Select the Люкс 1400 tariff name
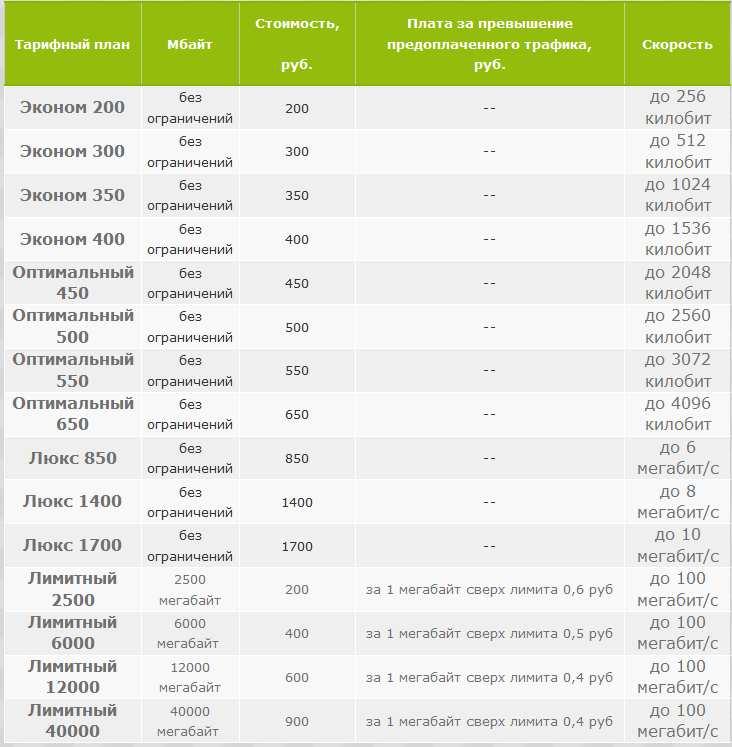 (72, 501)
